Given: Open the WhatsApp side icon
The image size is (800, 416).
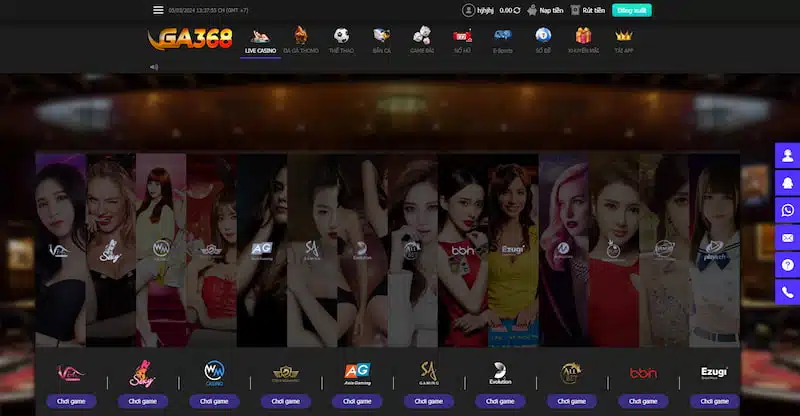Looking at the screenshot, I should point(787,210).
